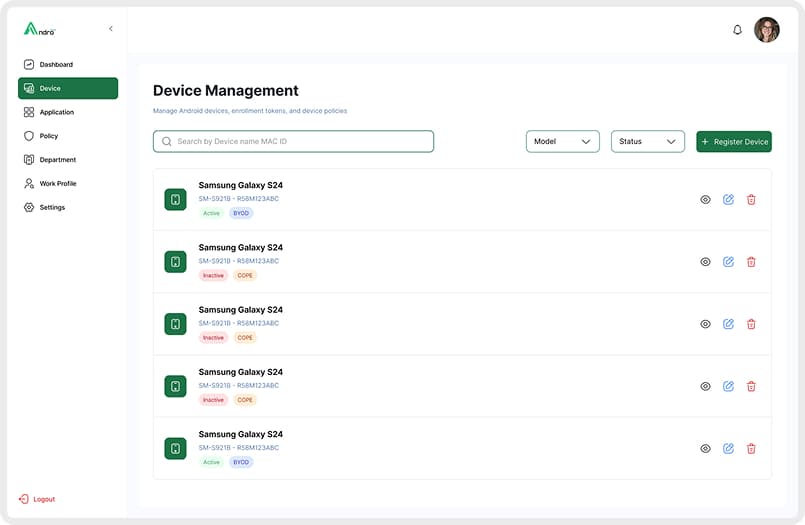805x525 pixels.
Task: Click edit icon on the third device row
Action: point(728,324)
